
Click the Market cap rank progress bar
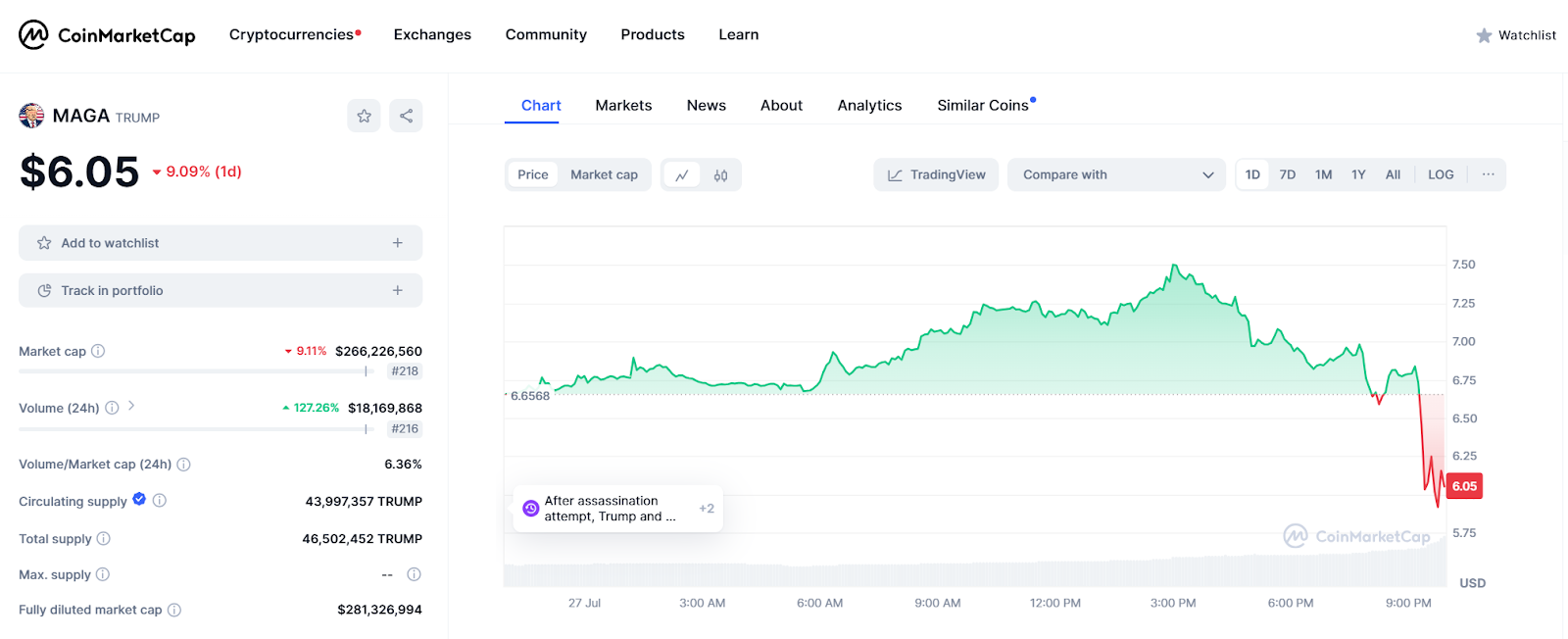click(196, 371)
